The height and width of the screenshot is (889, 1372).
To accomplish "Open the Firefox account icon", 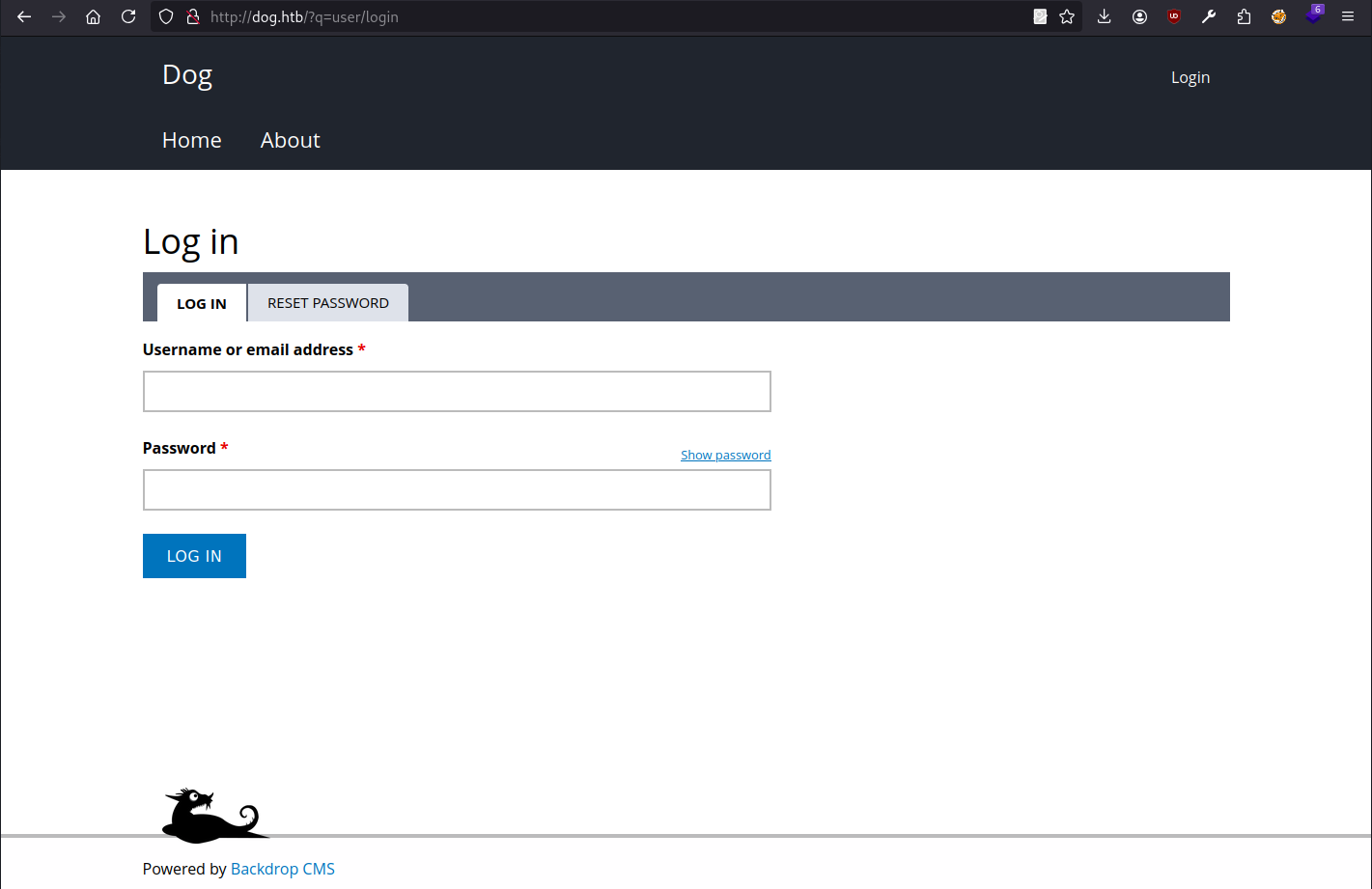I will [1139, 16].
